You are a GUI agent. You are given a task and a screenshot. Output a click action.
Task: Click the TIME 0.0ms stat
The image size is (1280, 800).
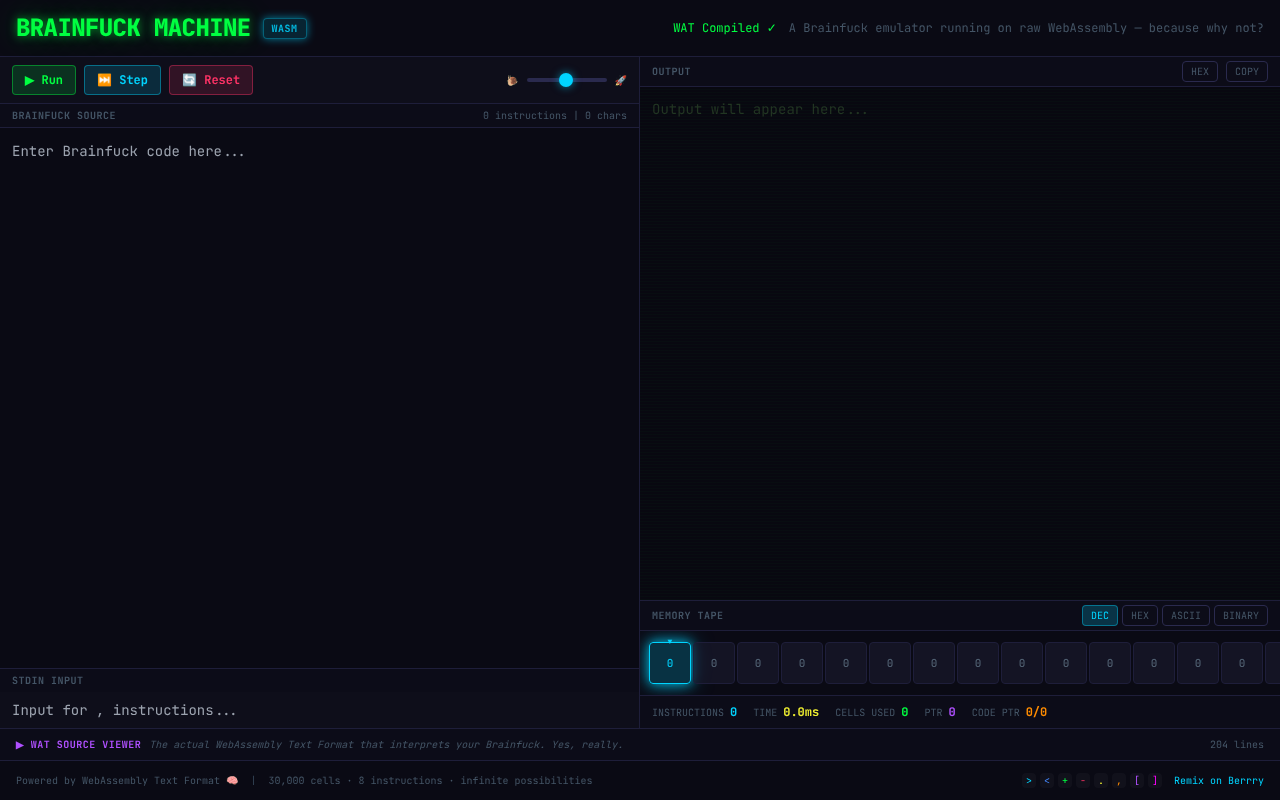(x=786, y=713)
